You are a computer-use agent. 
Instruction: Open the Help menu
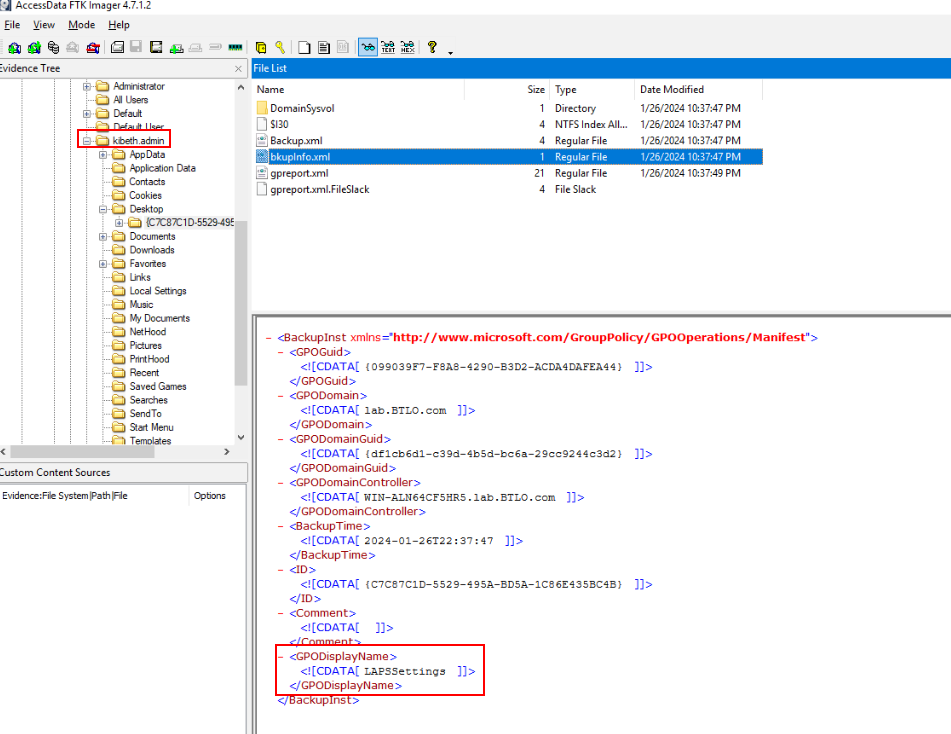(119, 25)
